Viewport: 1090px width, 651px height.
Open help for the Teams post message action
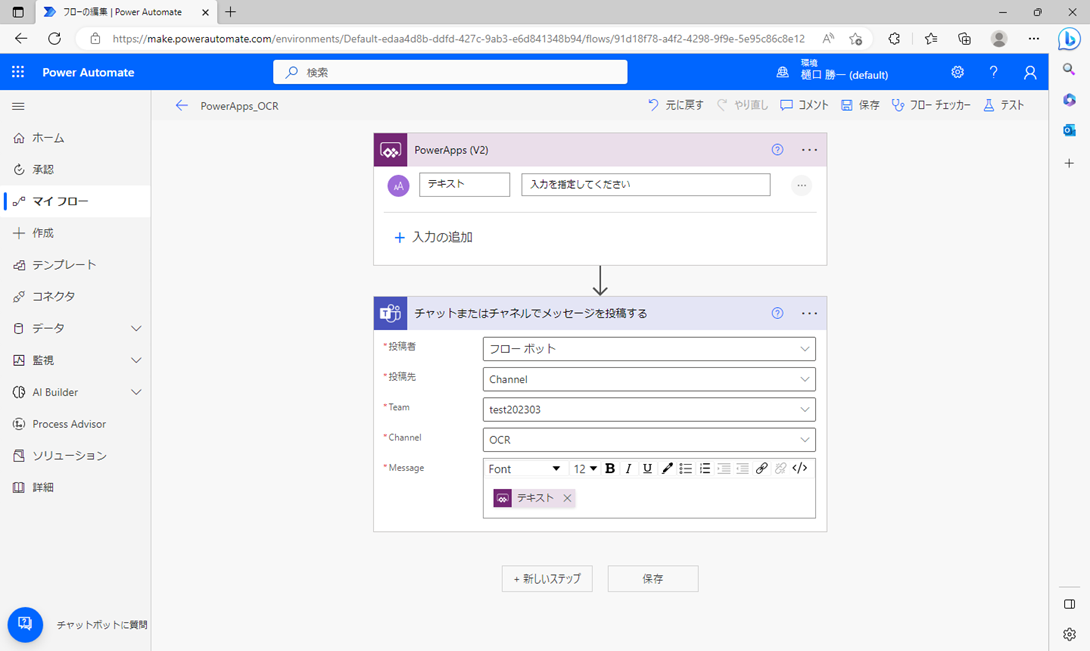coord(777,313)
